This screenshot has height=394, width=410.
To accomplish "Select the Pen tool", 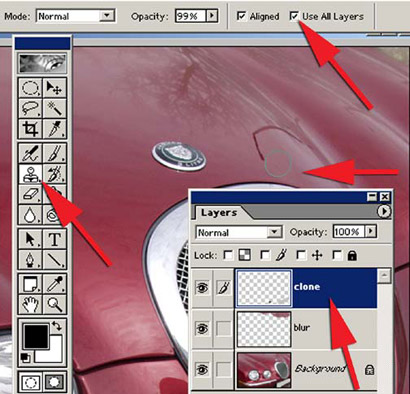I will pyautogui.click(x=30, y=259).
